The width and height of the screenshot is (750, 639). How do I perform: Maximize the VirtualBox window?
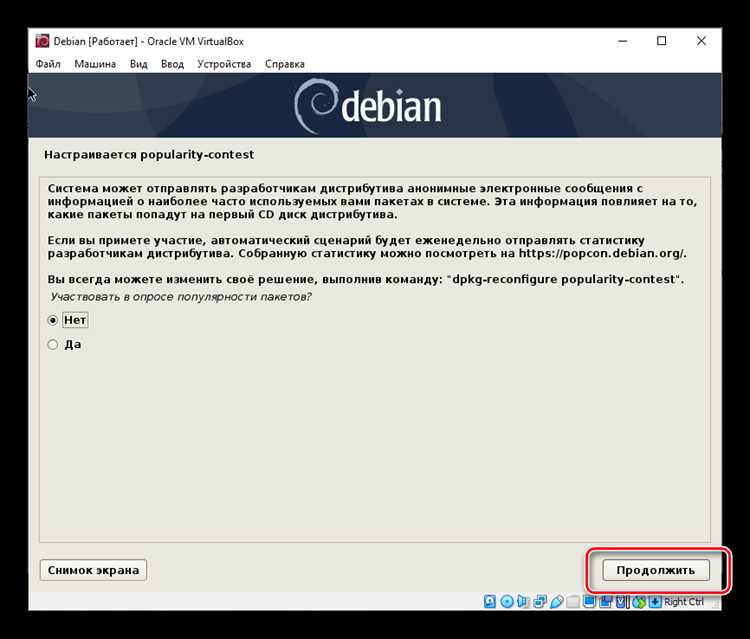pyautogui.click(x=662, y=41)
